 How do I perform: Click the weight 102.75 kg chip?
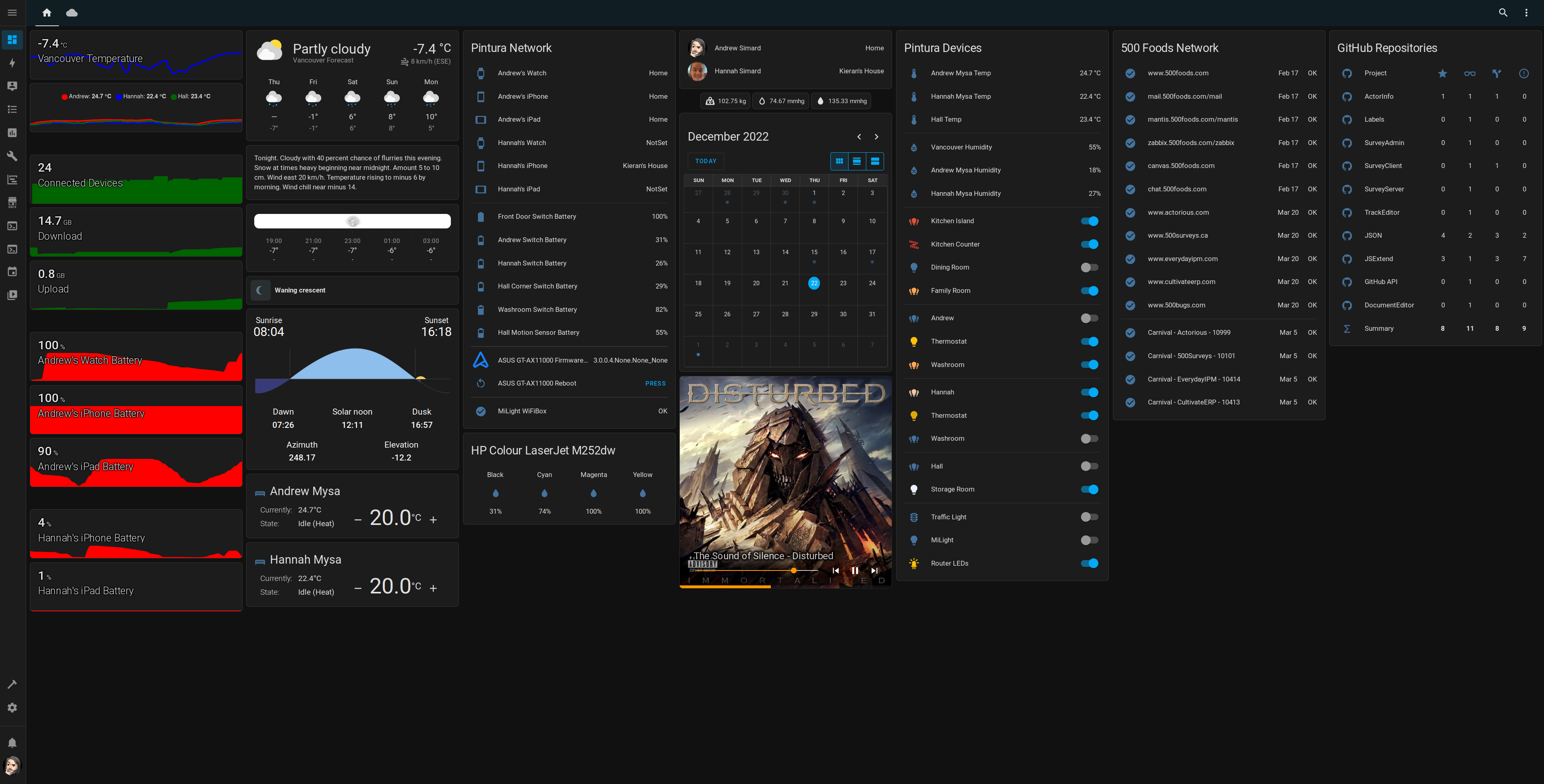[x=725, y=101]
